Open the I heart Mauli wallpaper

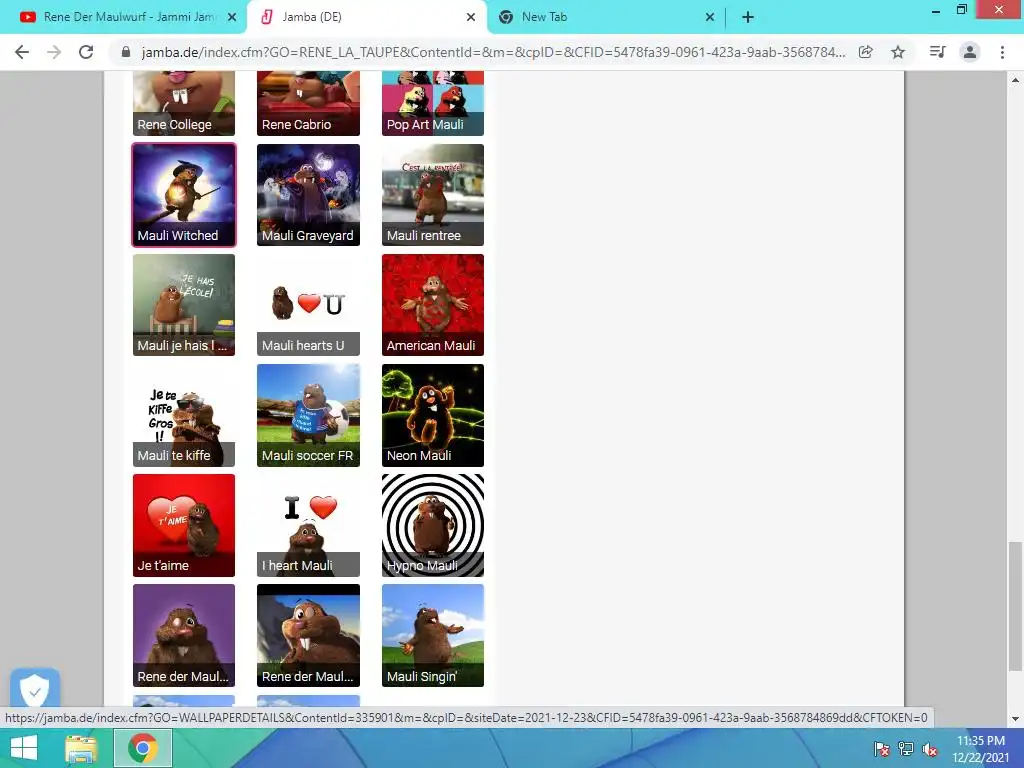click(308, 525)
